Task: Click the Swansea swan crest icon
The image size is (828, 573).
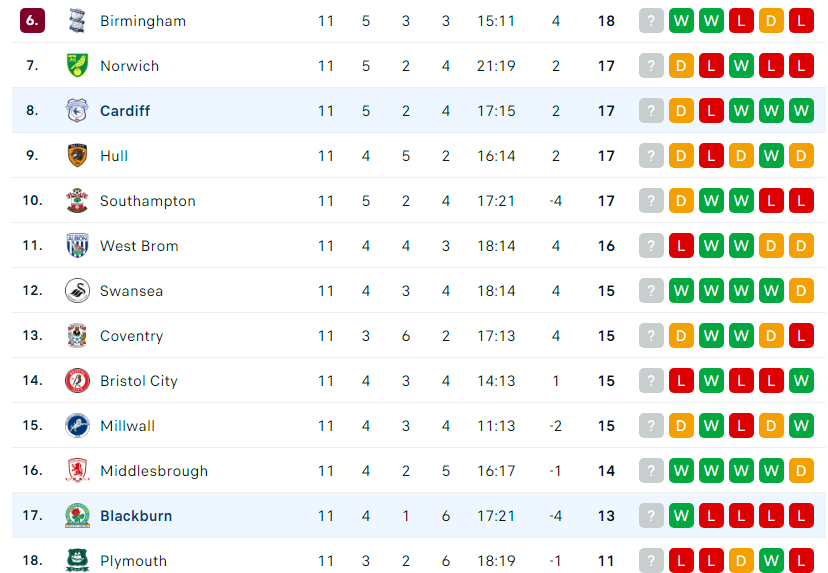Action: [x=77, y=290]
